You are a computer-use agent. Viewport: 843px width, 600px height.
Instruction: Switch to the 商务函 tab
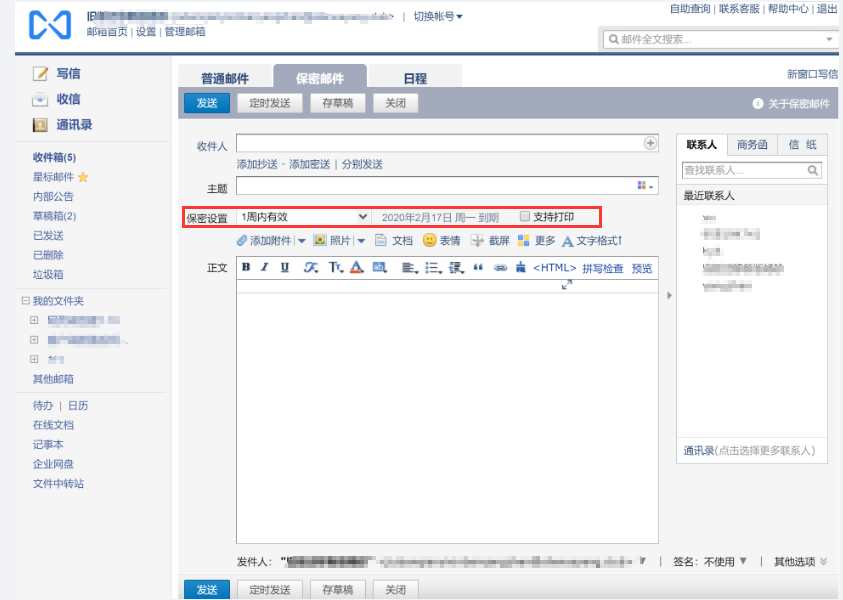752,144
